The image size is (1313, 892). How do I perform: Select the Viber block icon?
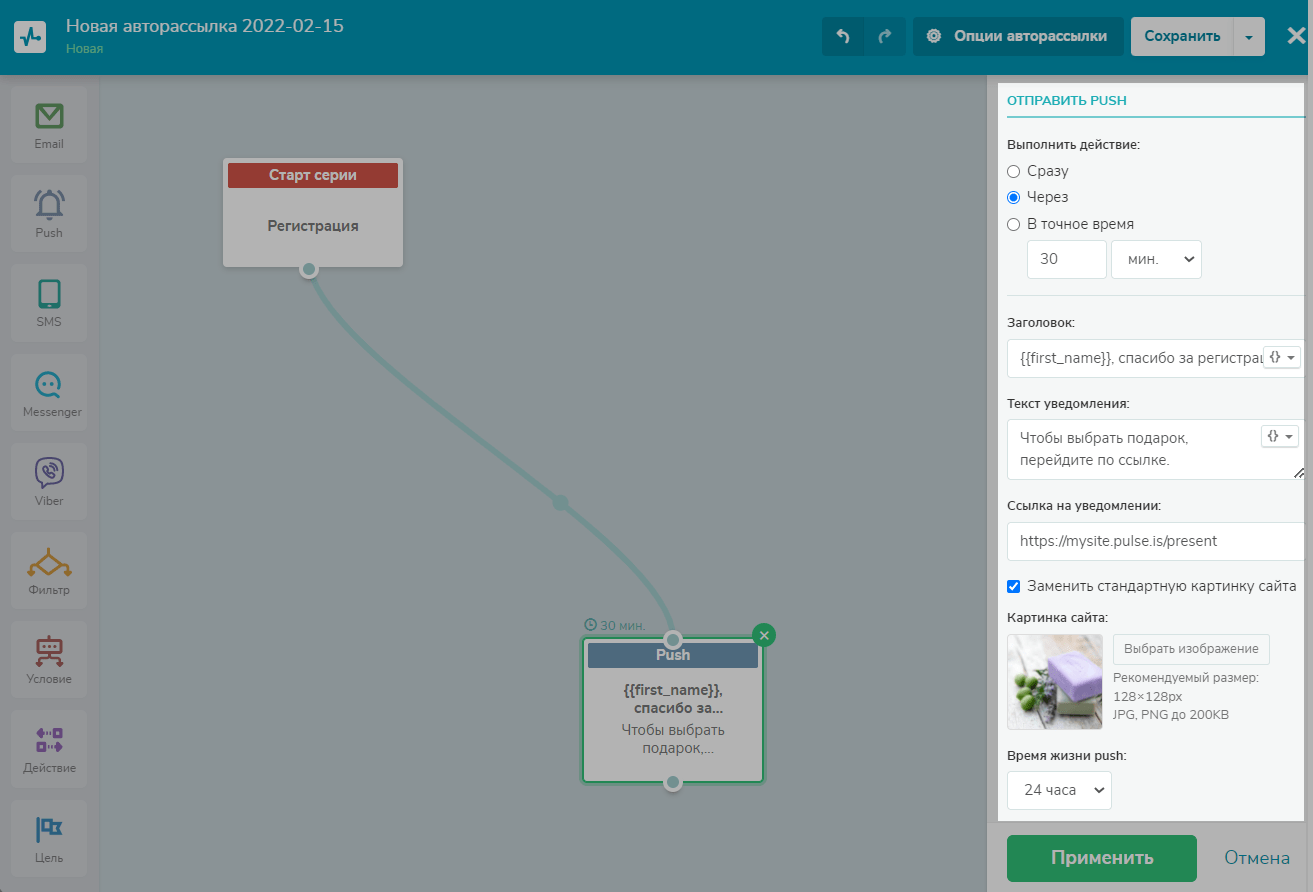[49, 473]
